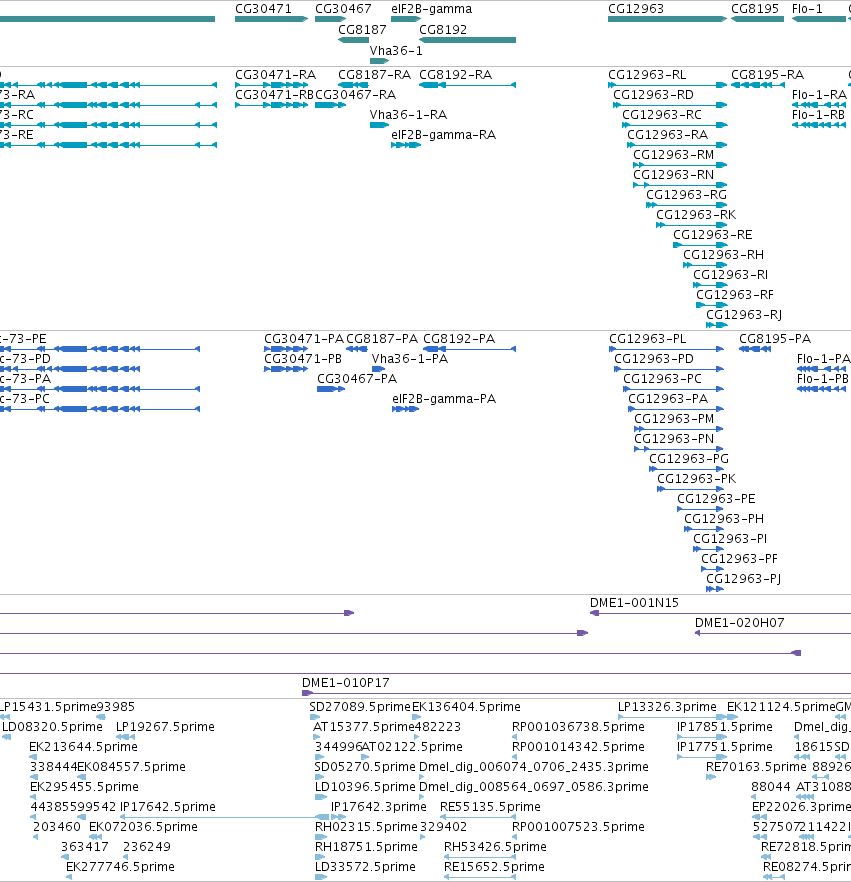Image resolution: width=851 pixels, height=882 pixels.
Task: Click the CG8187 gene label
Action: (362, 30)
